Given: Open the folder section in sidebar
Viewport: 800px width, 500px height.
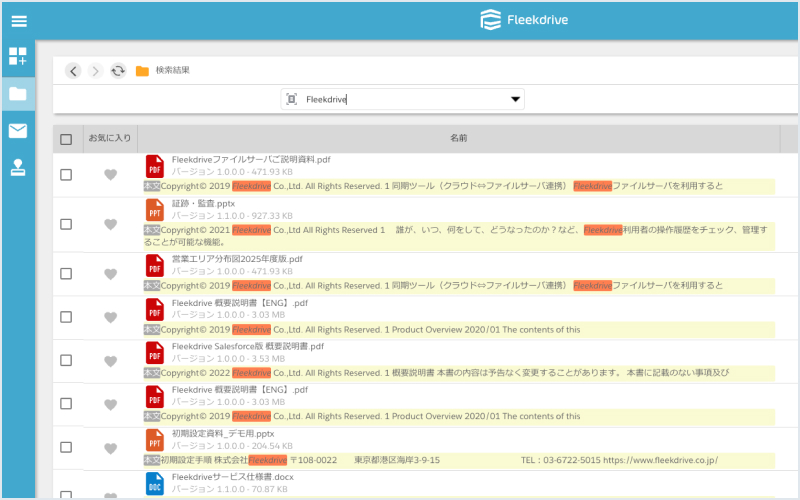Looking at the screenshot, I should (18, 94).
